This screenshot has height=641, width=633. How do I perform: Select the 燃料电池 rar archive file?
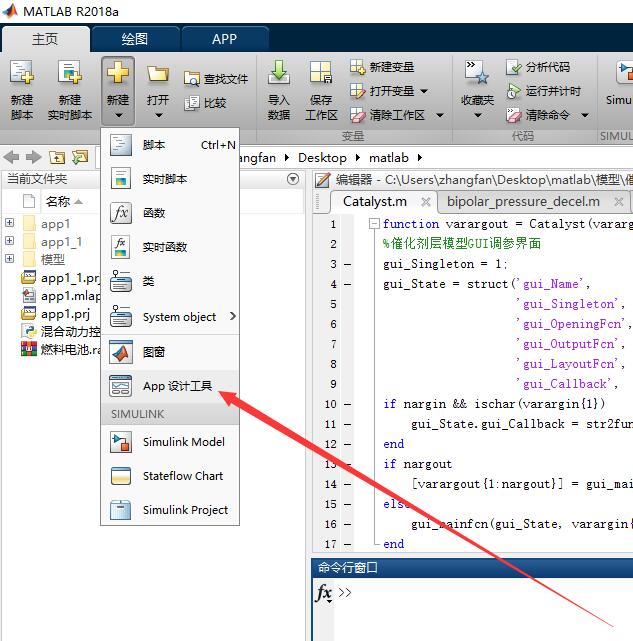(61, 350)
